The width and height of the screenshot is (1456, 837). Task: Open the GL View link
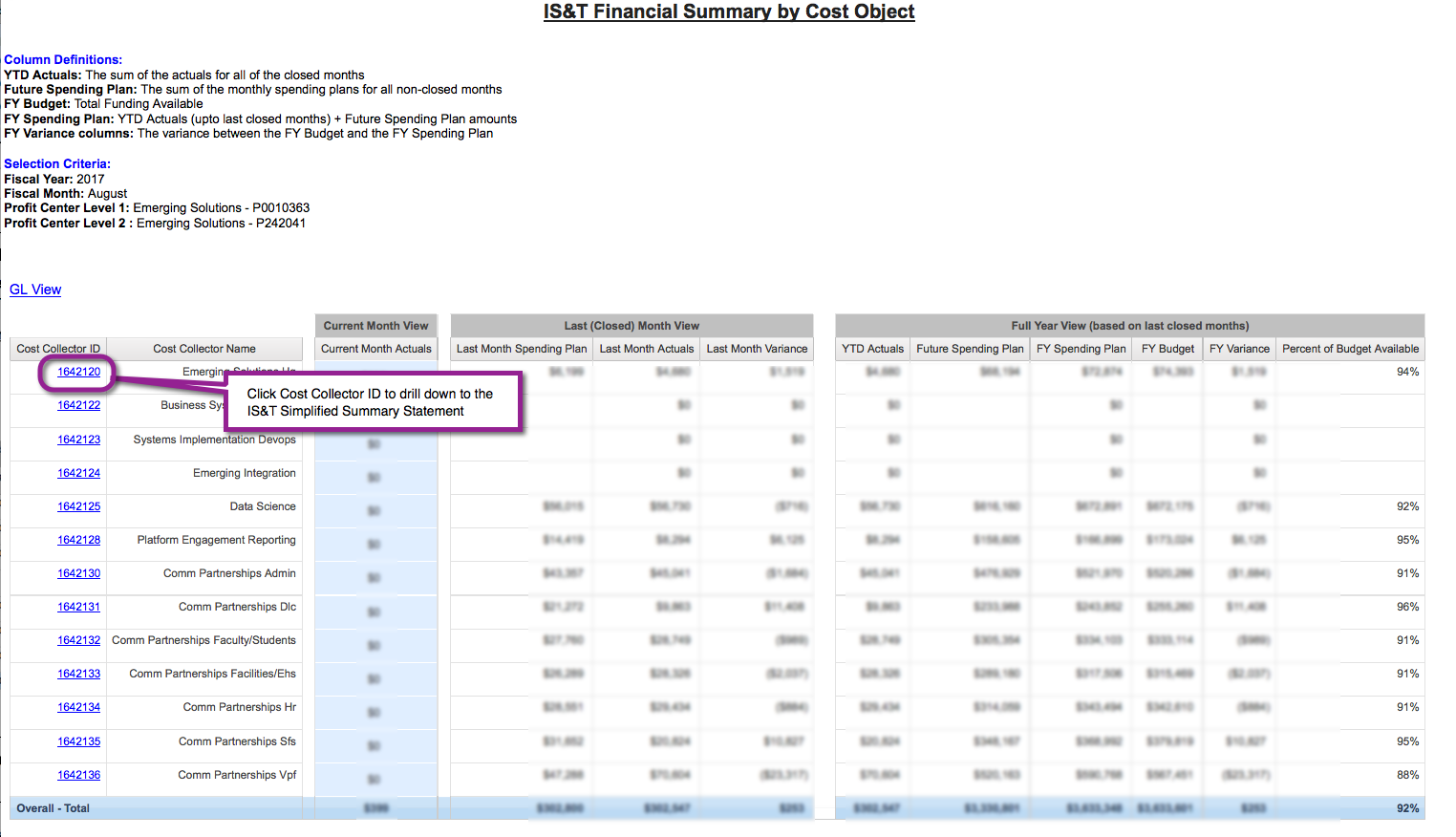click(x=35, y=290)
